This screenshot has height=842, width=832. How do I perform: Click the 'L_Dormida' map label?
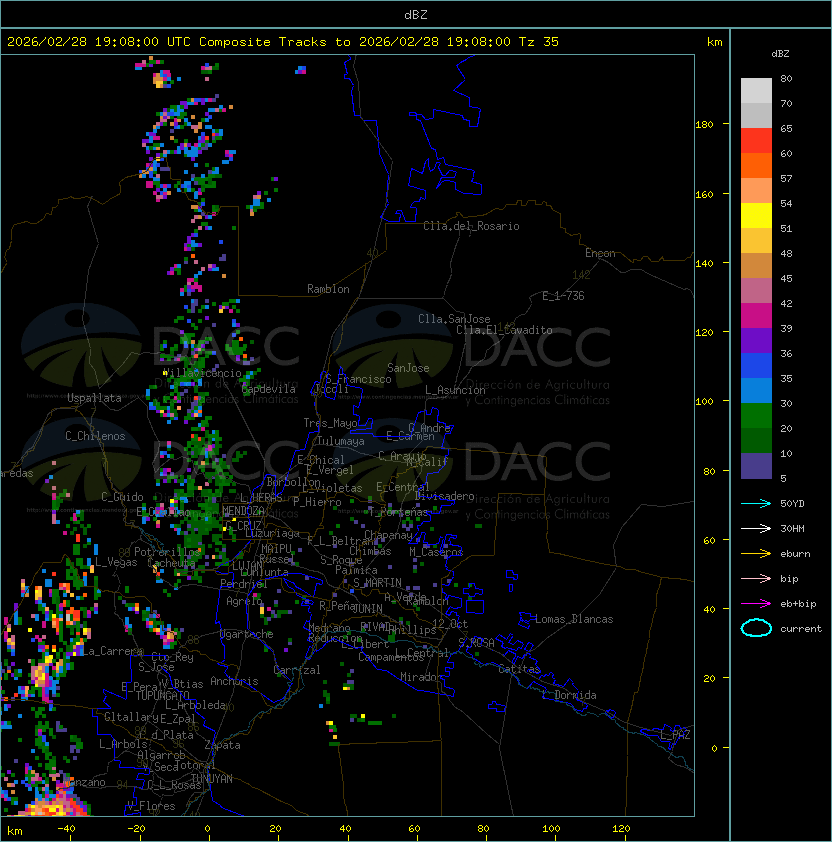click(569, 695)
